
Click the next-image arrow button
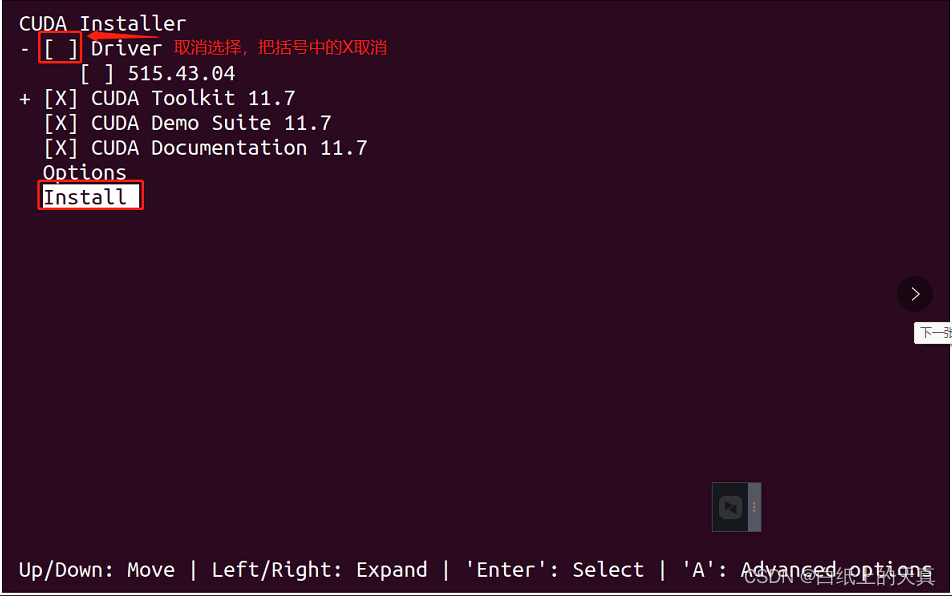914,294
